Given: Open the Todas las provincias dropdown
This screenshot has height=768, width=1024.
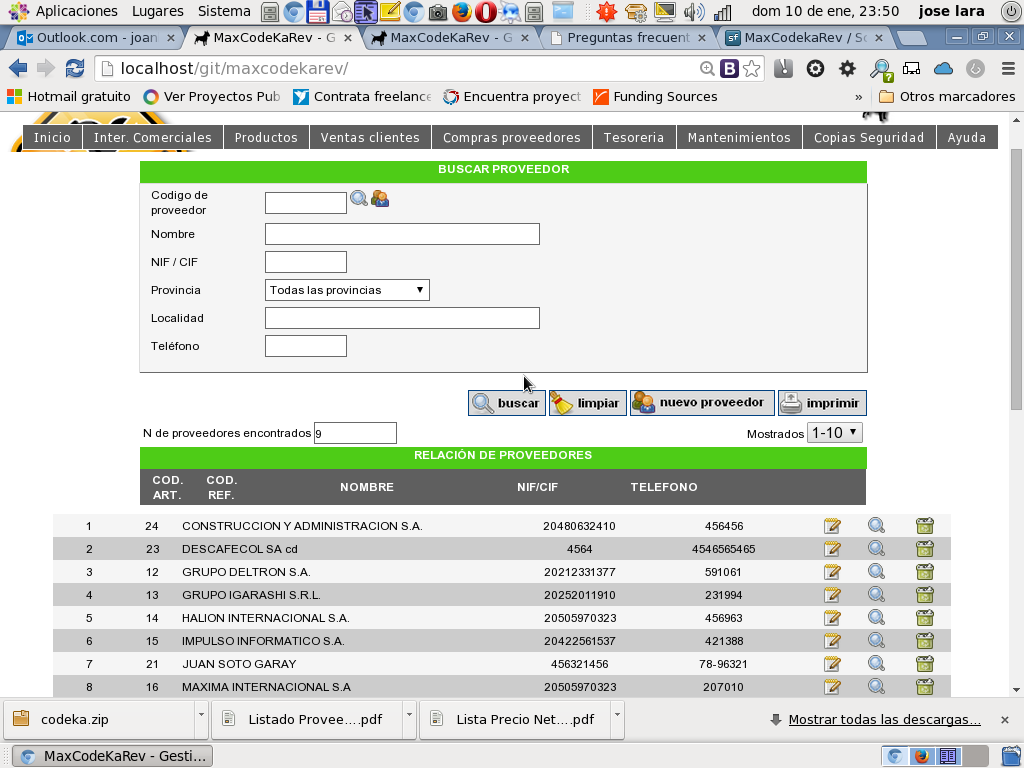Looking at the screenshot, I should [x=345, y=289].
